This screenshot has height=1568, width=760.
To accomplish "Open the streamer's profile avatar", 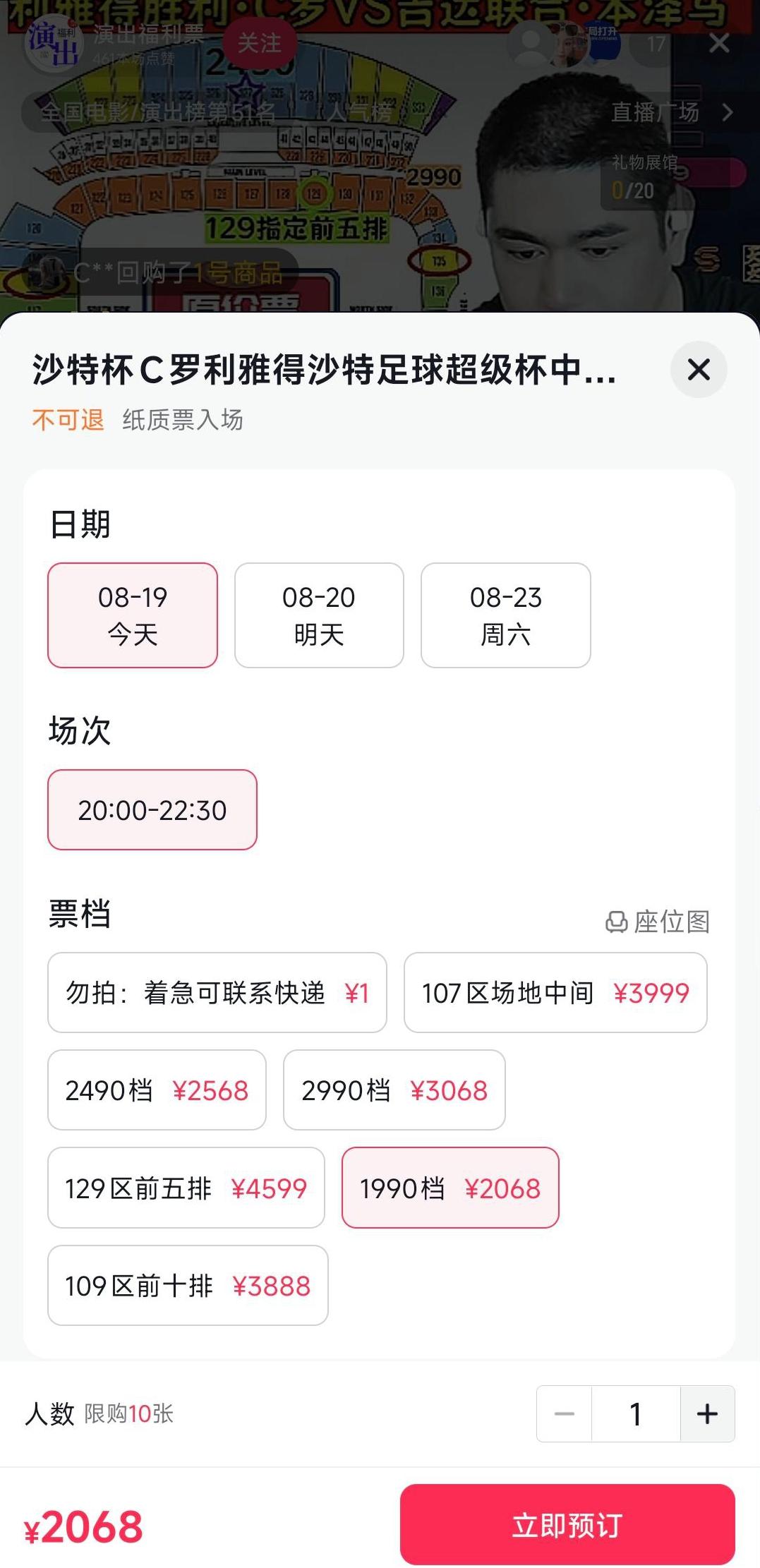I will 53,44.
